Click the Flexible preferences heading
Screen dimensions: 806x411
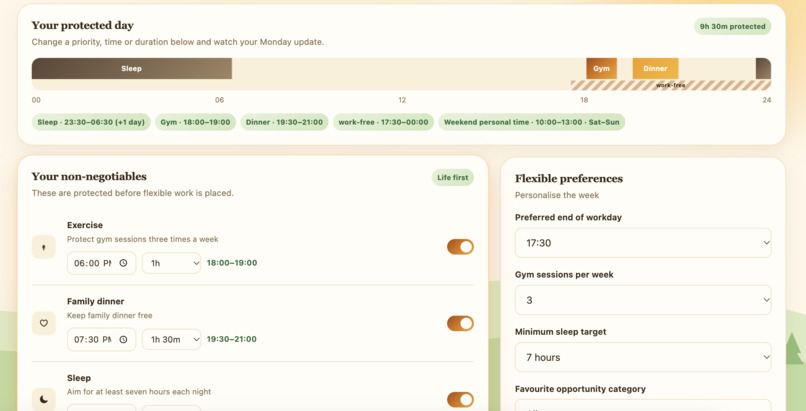pyautogui.click(x=569, y=178)
